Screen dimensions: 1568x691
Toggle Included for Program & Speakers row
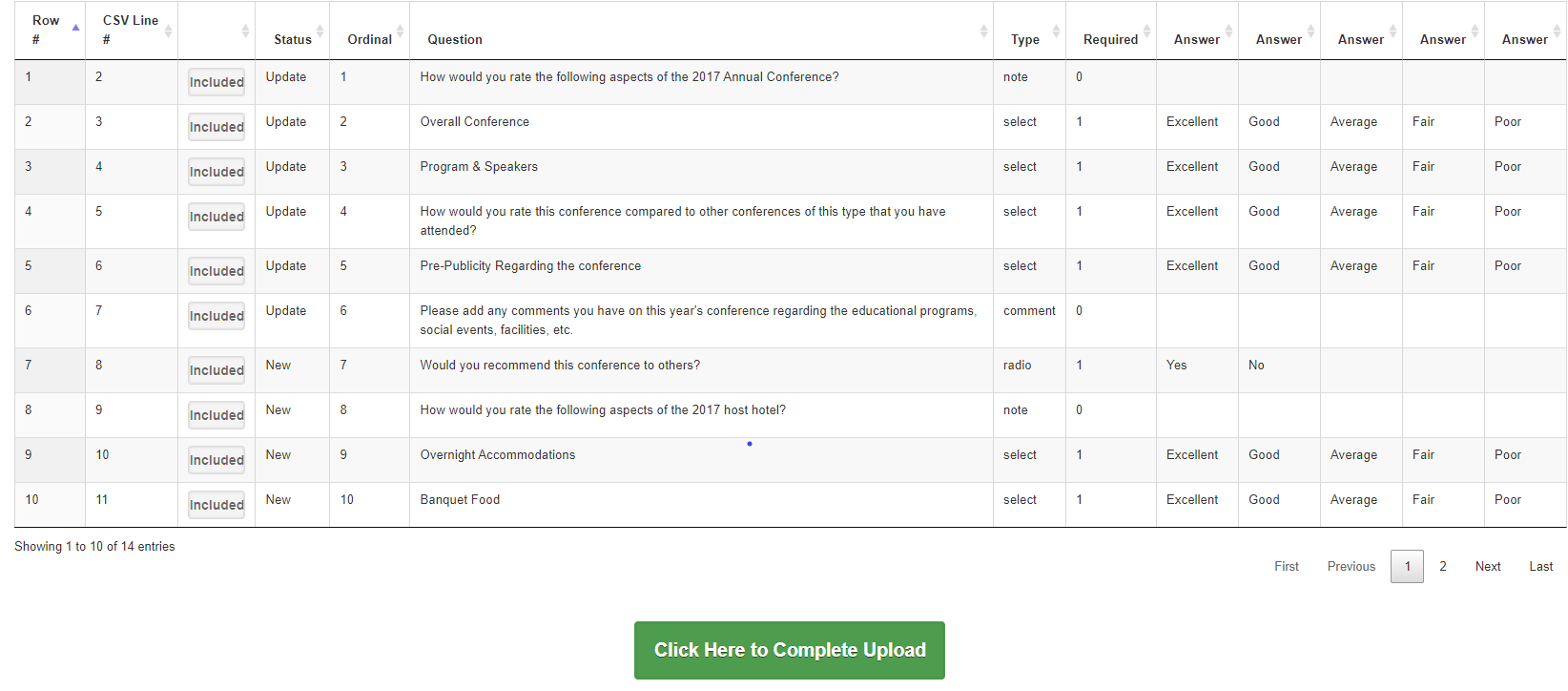click(x=217, y=172)
